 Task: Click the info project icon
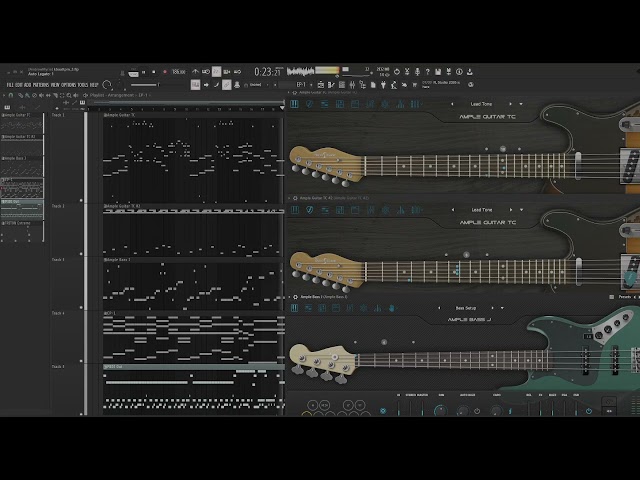(x=459, y=72)
